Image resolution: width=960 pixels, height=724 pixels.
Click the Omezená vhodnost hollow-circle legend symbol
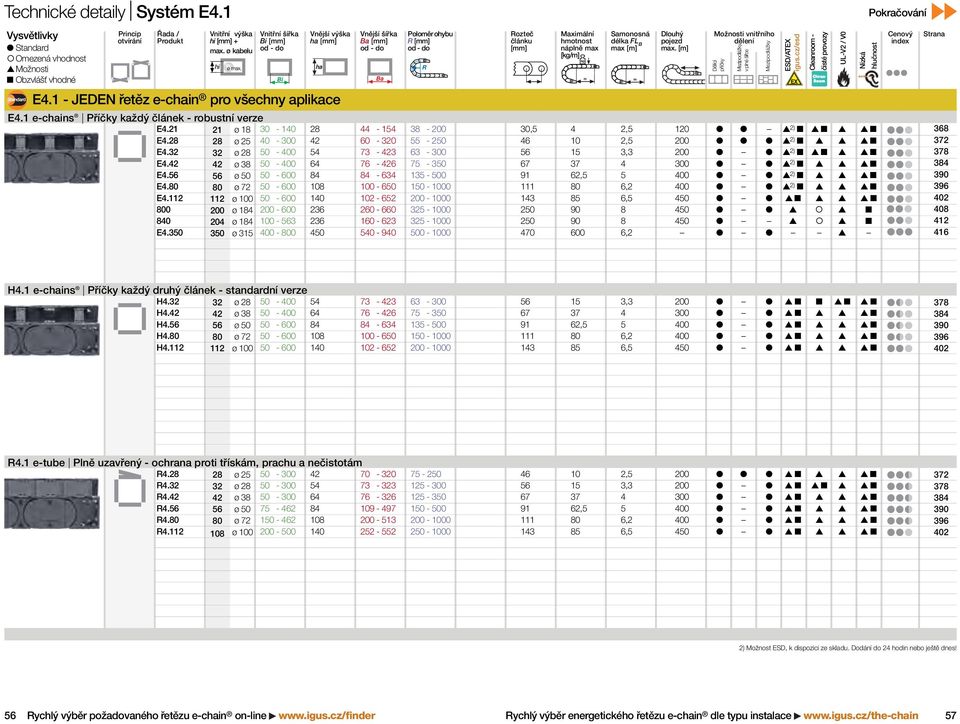point(10,59)
